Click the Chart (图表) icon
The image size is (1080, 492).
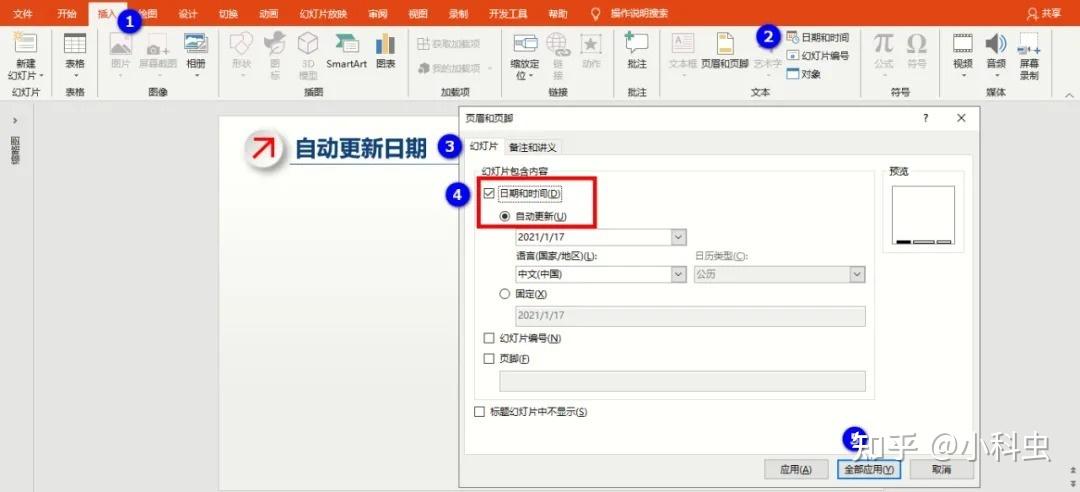(386, 43)
